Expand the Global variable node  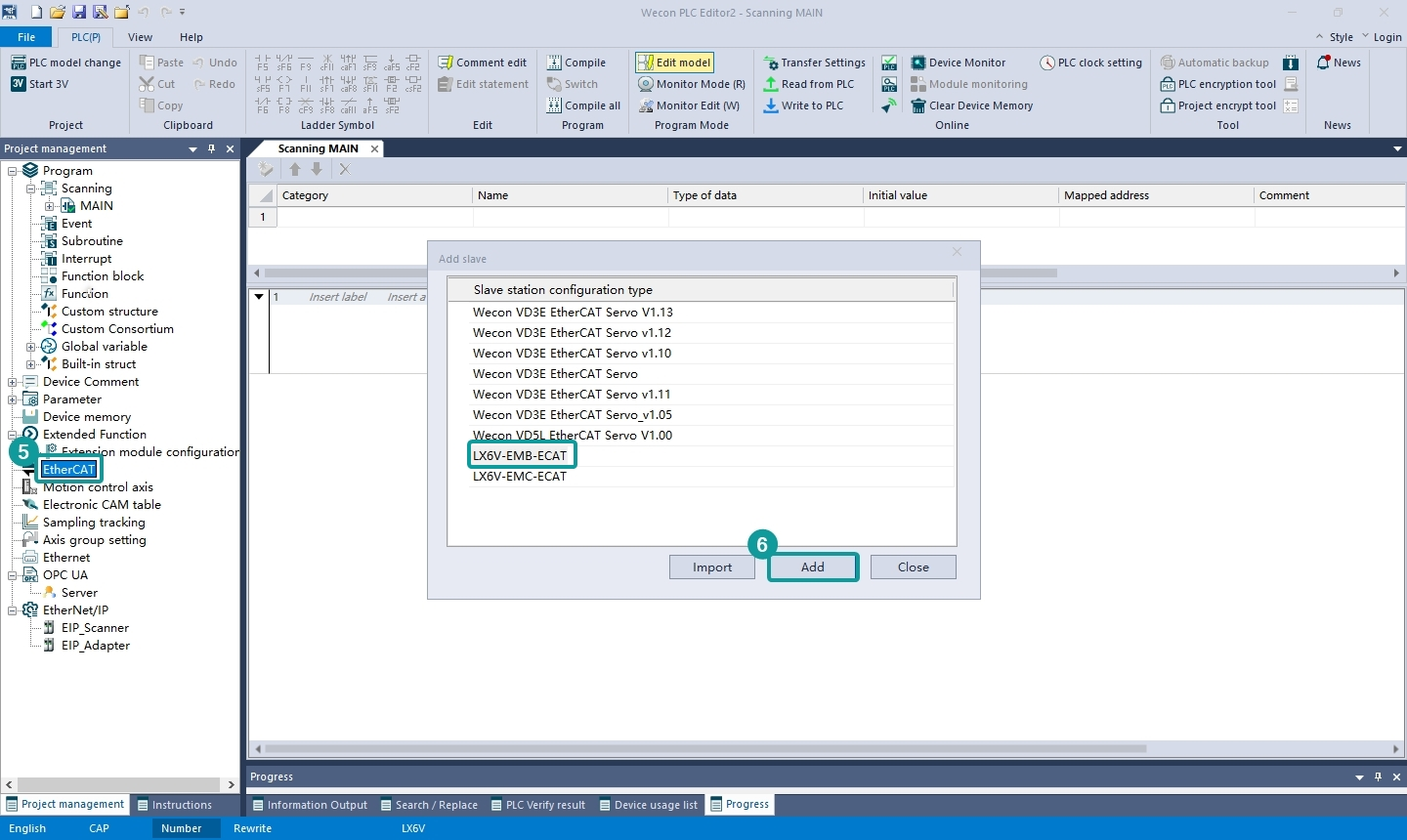pos(30,347)
